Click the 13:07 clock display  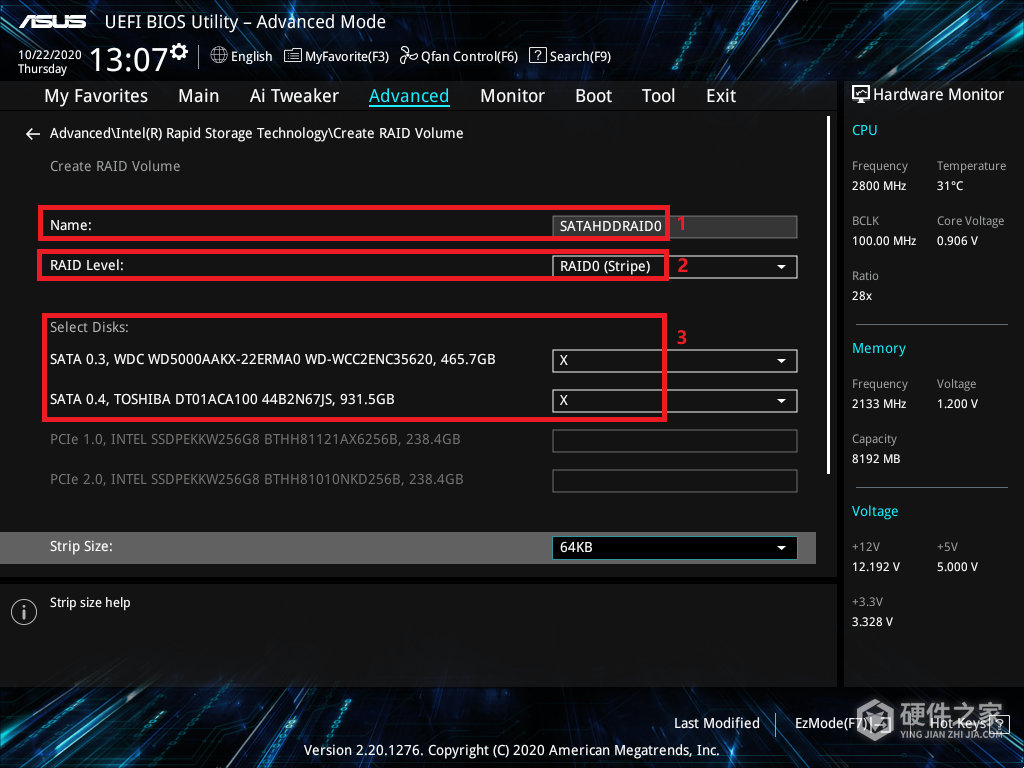(129, 59)
